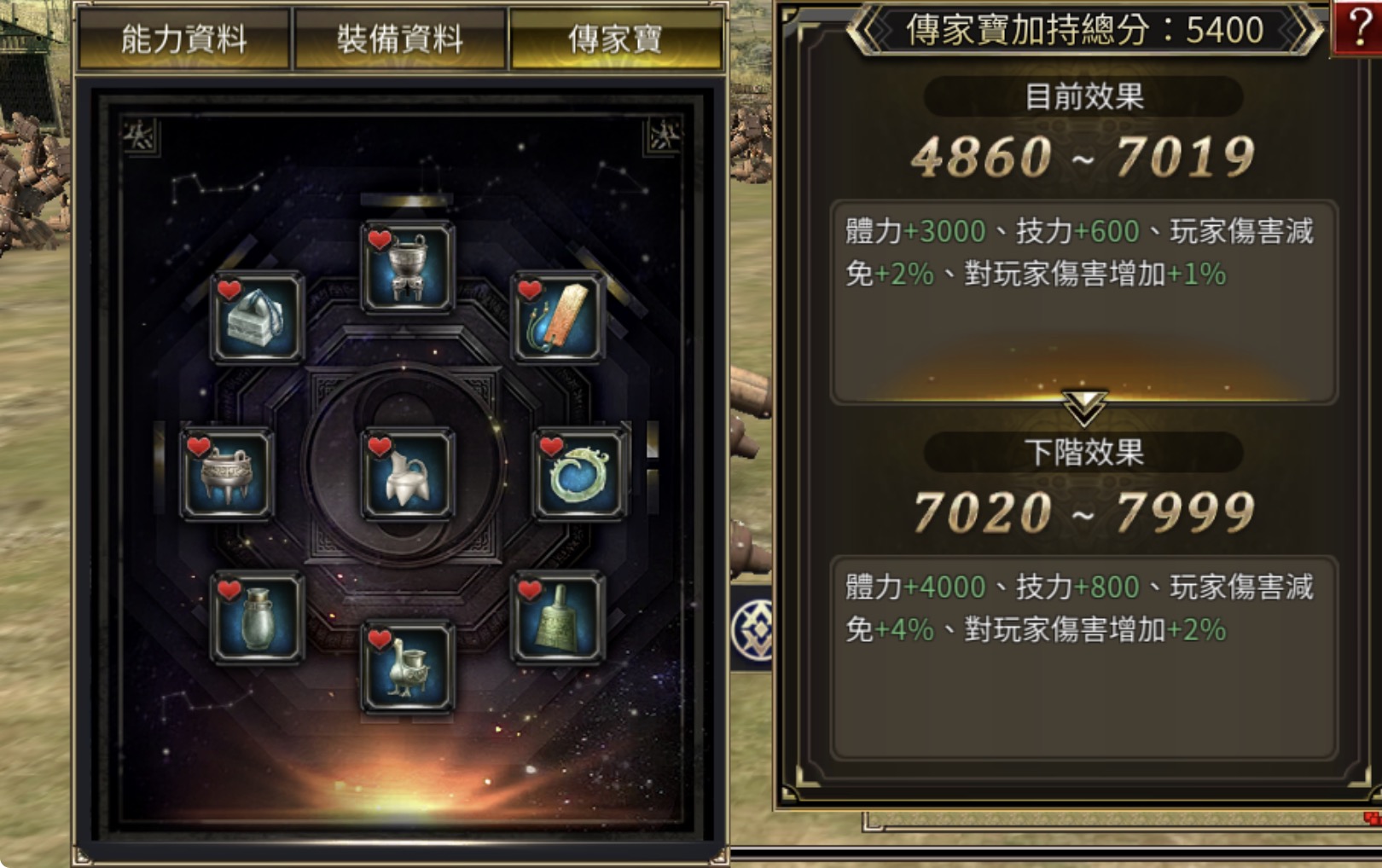Screen dimensions: 1382x868
Task: Click the down arrow between effect panels
Action: coord(1084,408)
